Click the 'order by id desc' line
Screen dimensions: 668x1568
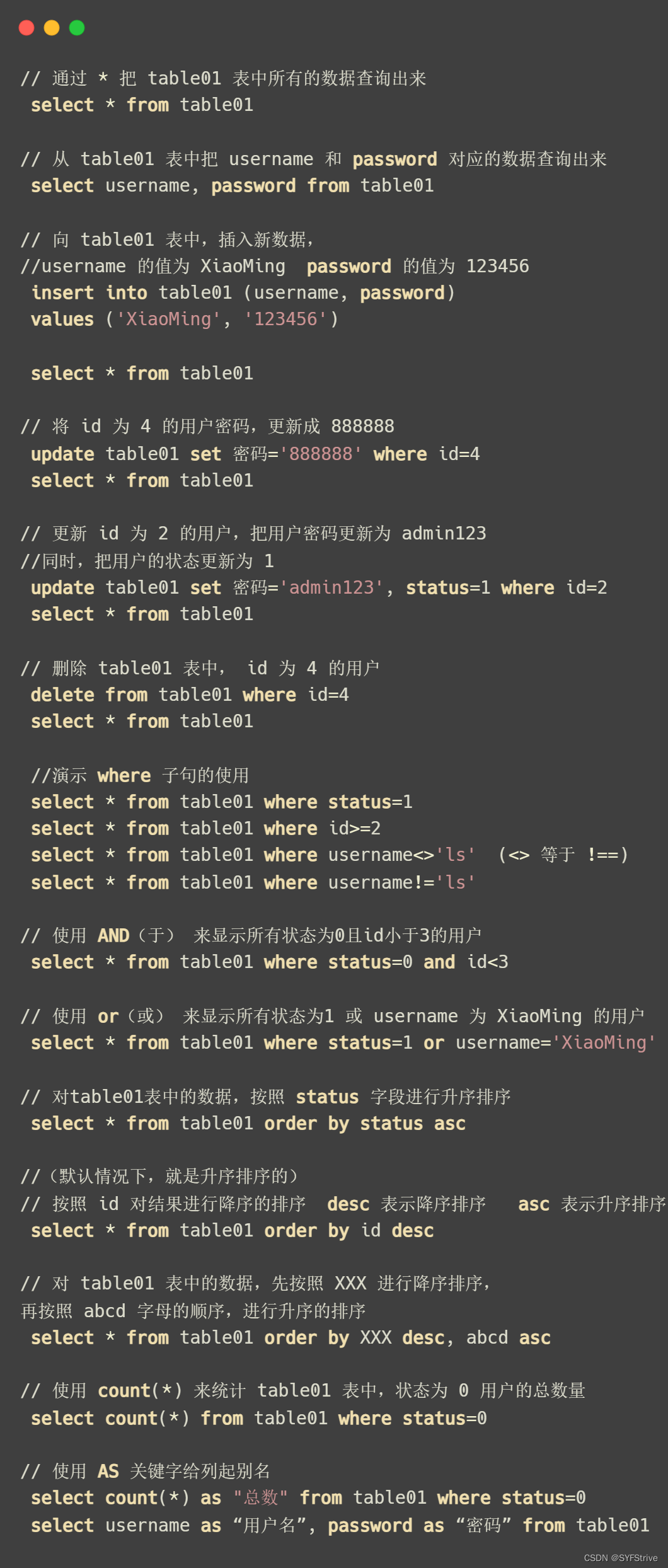click(x=233, y=1230)
